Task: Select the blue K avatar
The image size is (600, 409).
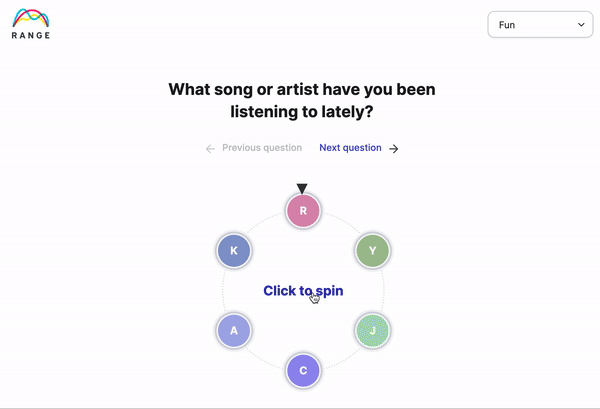Action: click(234, 251)
